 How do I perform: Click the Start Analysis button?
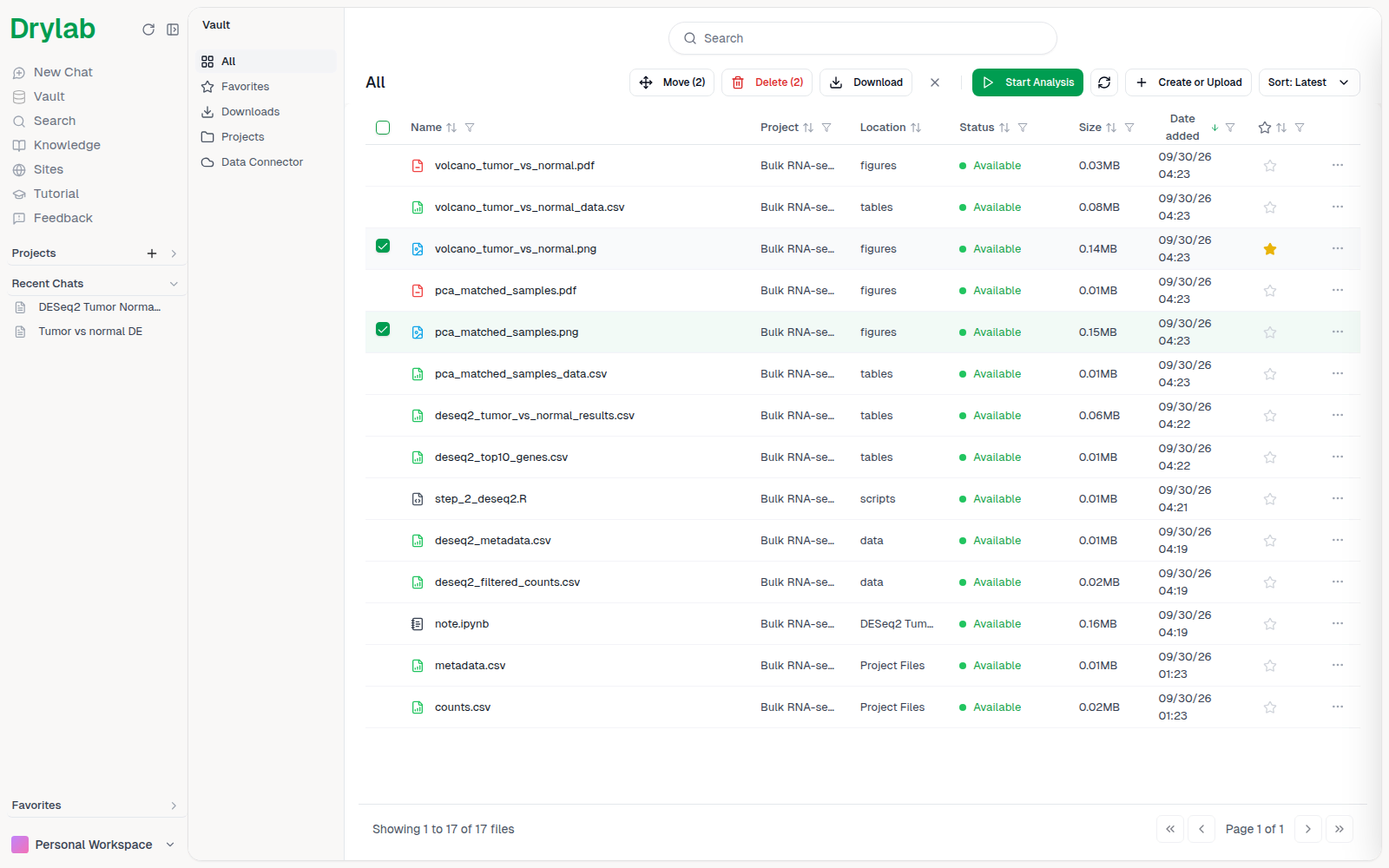click(x=1028, y=82)
